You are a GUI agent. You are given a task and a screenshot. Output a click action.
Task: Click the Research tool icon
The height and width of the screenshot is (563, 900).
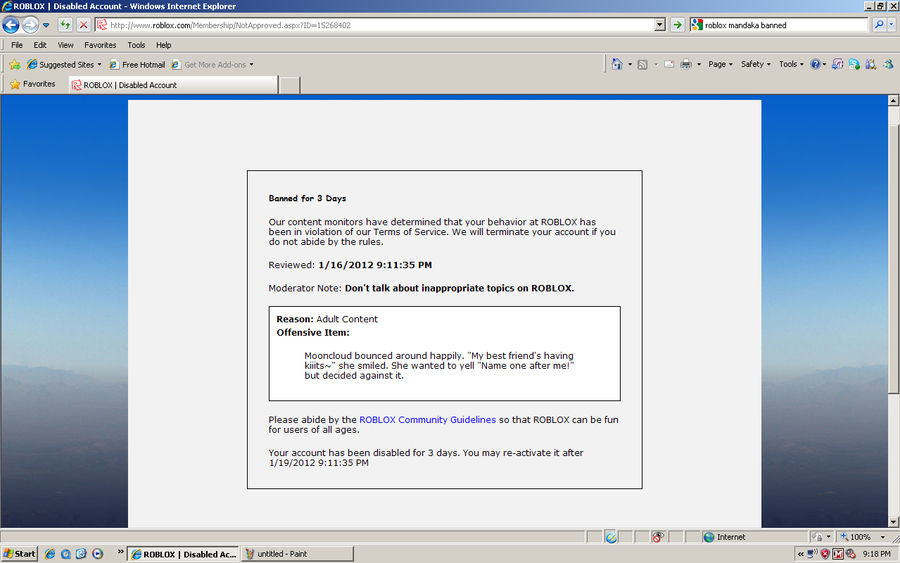pyautogui.click(x=871, y=64)
